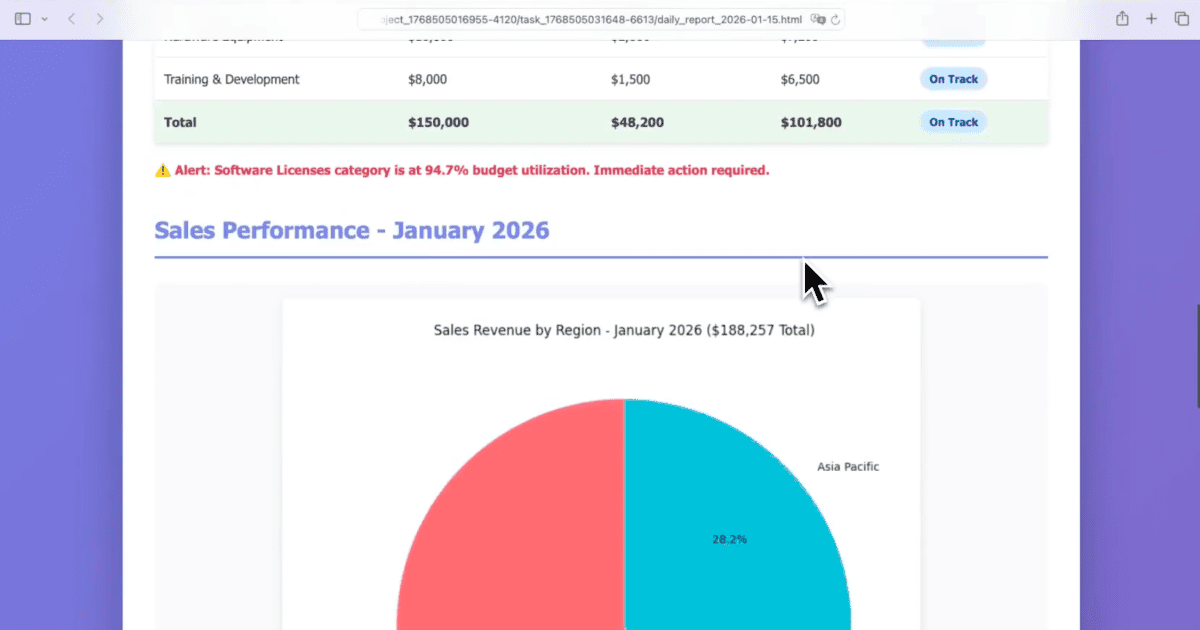Click the Sales Performance - January 2026 heading

352,230
